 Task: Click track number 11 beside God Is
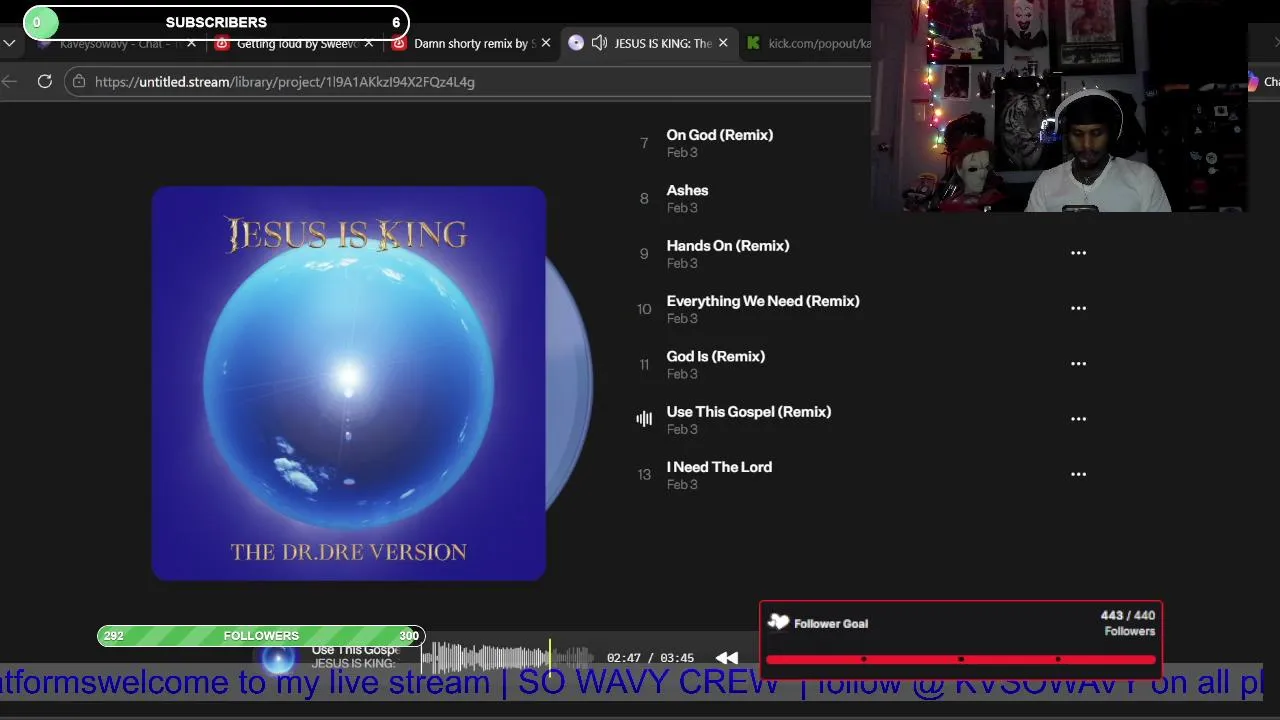pyautogui.click(x=644, y=365)
